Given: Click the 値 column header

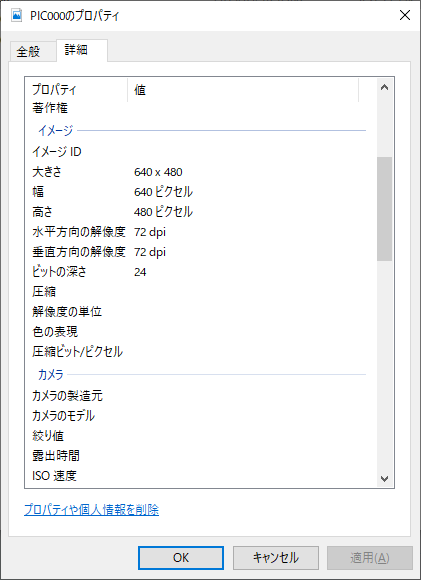Looking at the screenshot, I should pos(243,90).
